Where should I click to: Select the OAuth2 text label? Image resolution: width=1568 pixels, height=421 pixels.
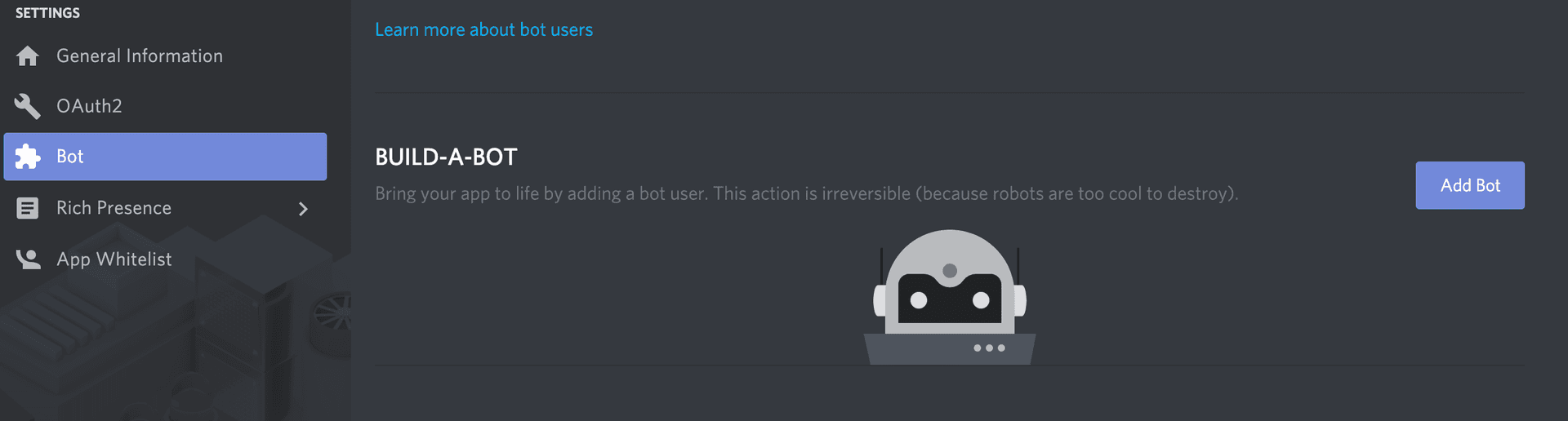(x=89, y=106)
